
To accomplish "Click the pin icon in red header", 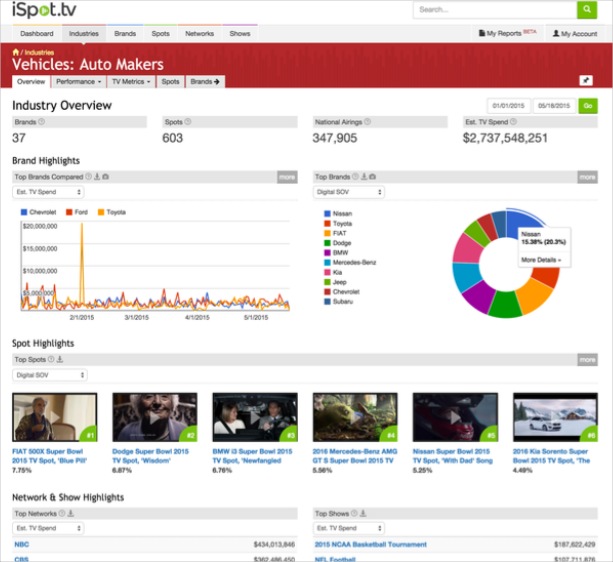I will tap(586, 81).
